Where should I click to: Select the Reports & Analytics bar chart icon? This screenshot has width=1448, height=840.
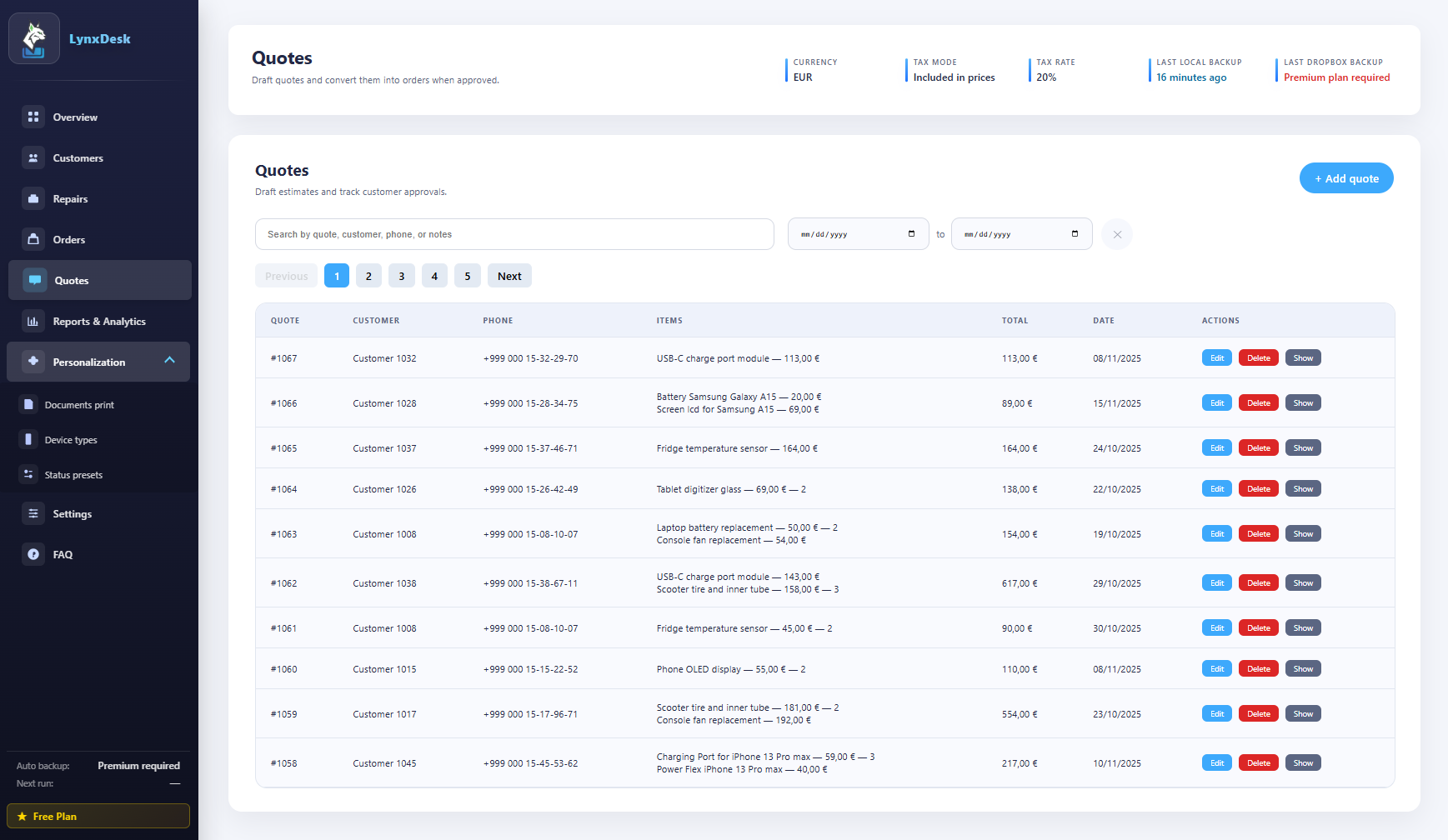click(x=33, y=321)
